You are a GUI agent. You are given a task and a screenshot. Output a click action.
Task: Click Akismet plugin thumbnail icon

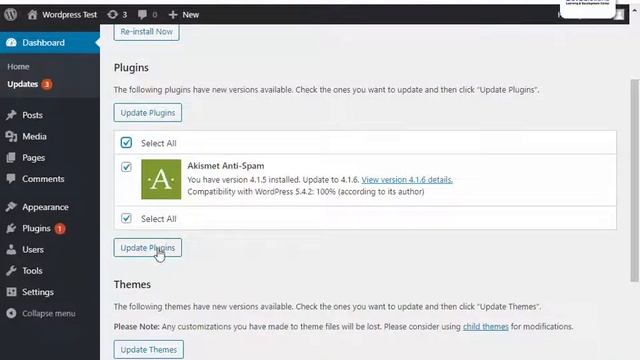coord(161,179)
